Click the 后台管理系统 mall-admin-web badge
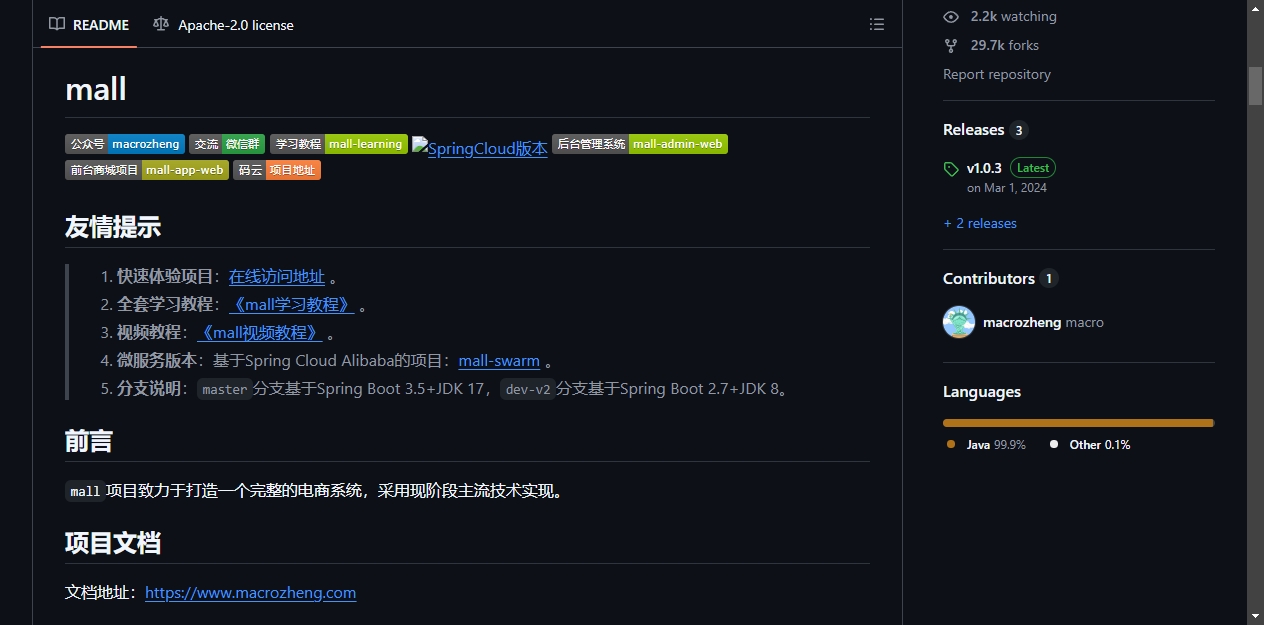1264x625 pixels. (640, 144)
